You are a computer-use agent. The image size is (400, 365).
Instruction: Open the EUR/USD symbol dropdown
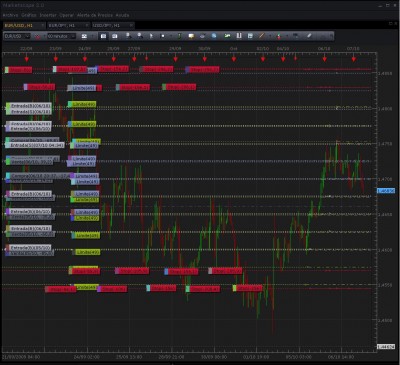coord(17,36)
